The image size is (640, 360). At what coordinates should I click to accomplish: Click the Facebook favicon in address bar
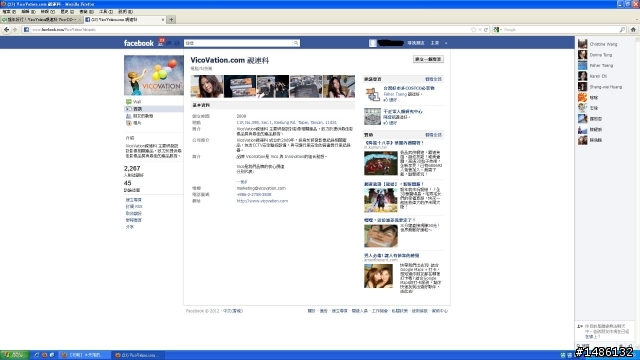(26, 29)
